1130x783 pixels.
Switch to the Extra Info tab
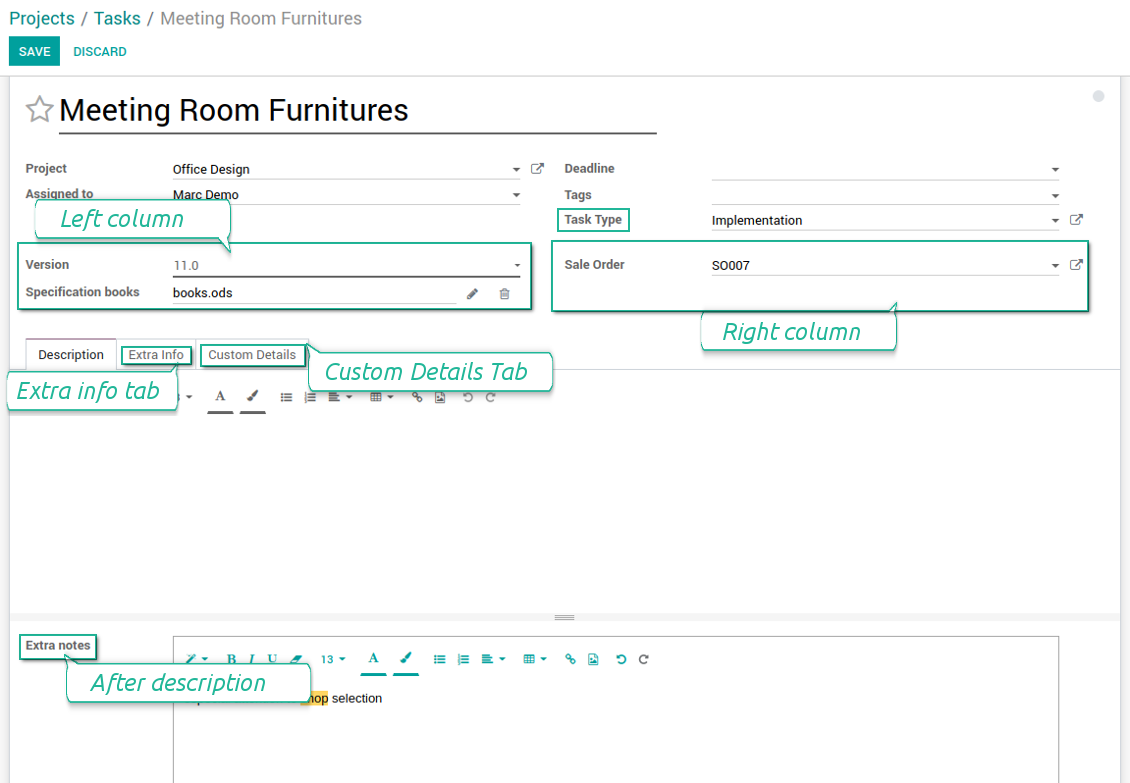pos(156,355)
